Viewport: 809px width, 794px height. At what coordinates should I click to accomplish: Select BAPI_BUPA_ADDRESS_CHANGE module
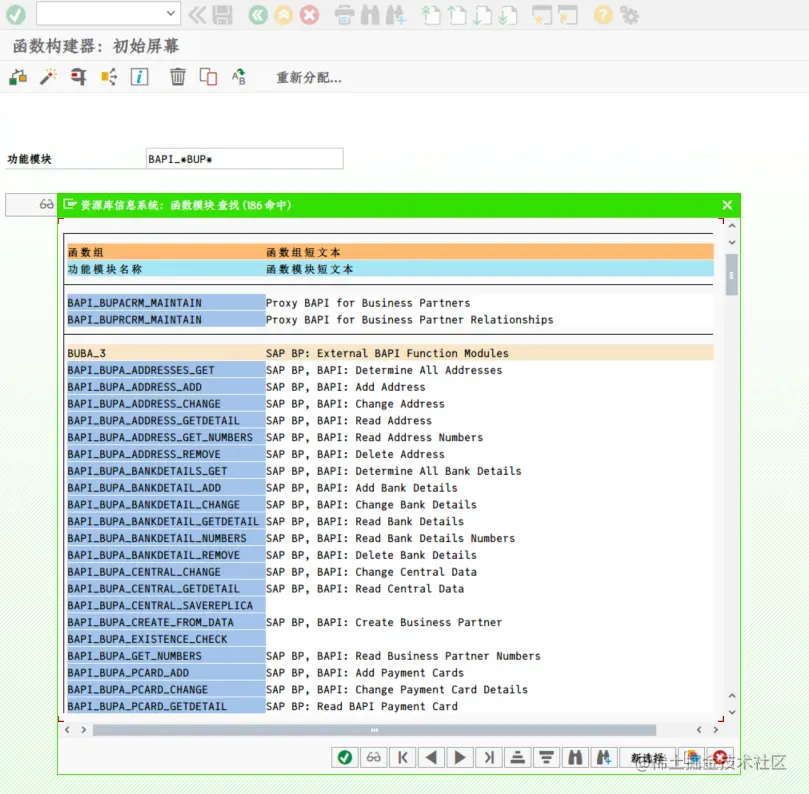click(x=166, y=403)
